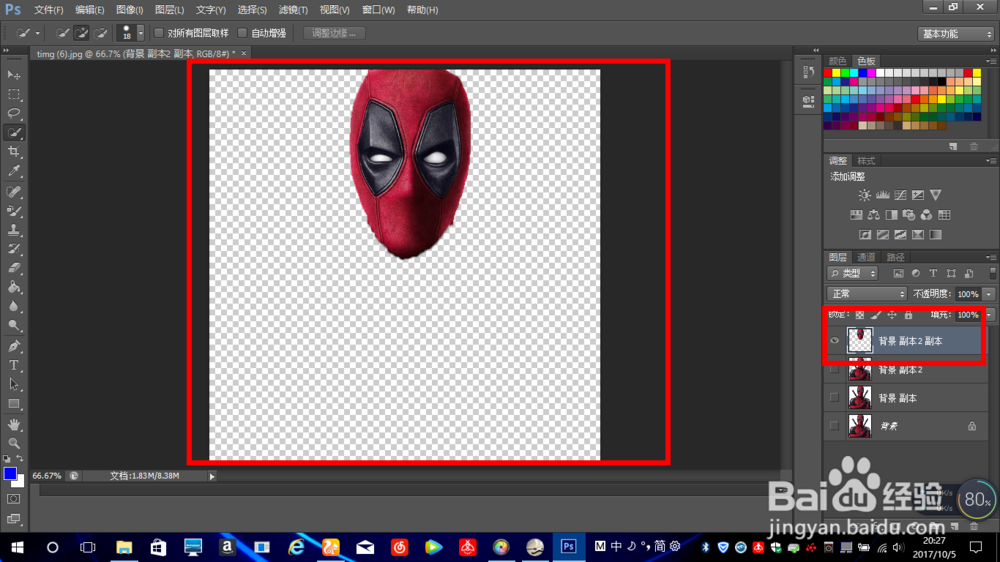The width and height of the screenshot is (1000, 562).
Task: Open the 文件(F) menu
Action: [x=48, y=10]
